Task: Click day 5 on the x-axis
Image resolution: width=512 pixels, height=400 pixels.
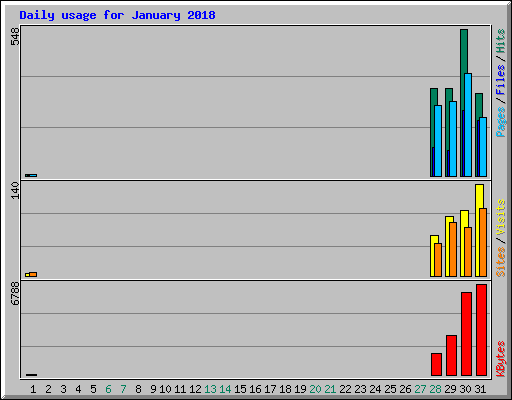Action: 93,389
